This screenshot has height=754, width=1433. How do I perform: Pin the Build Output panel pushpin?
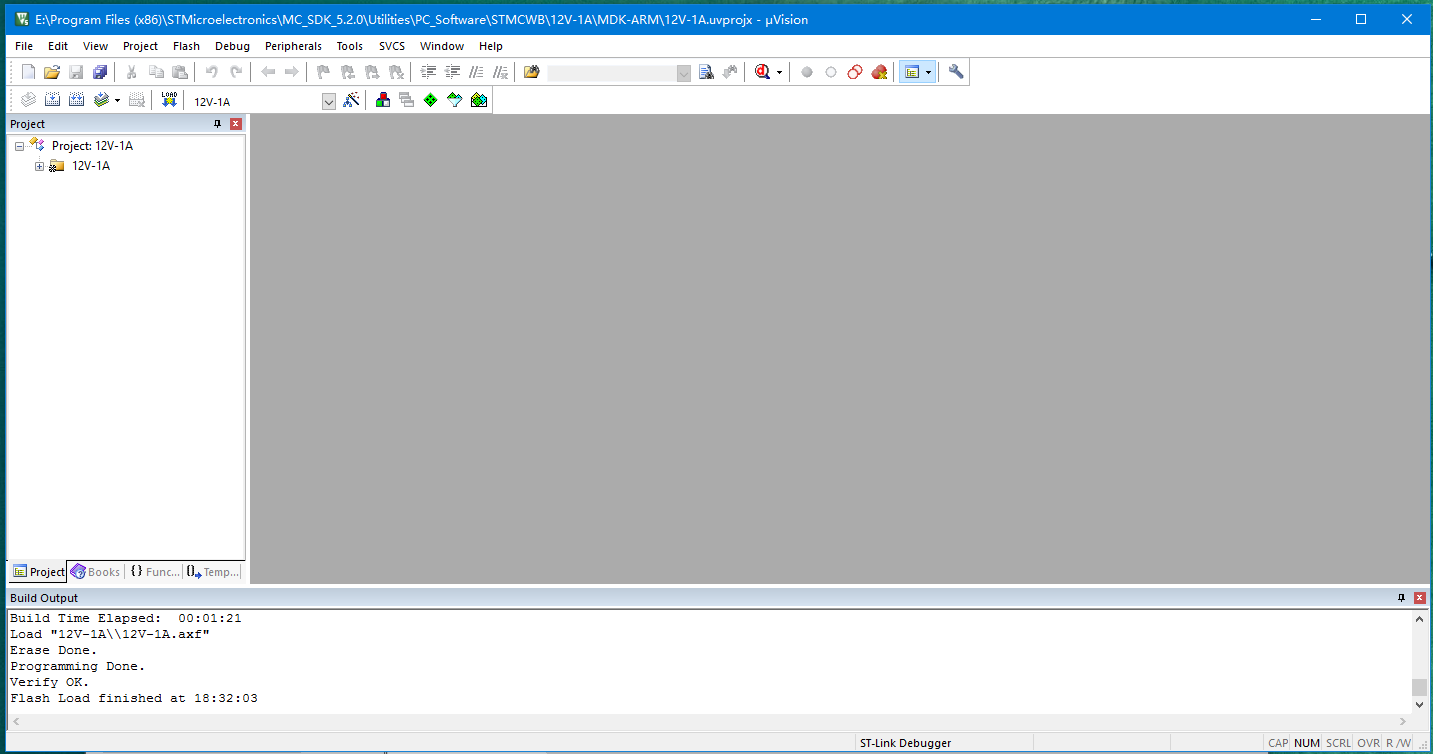click(1401, 598)
